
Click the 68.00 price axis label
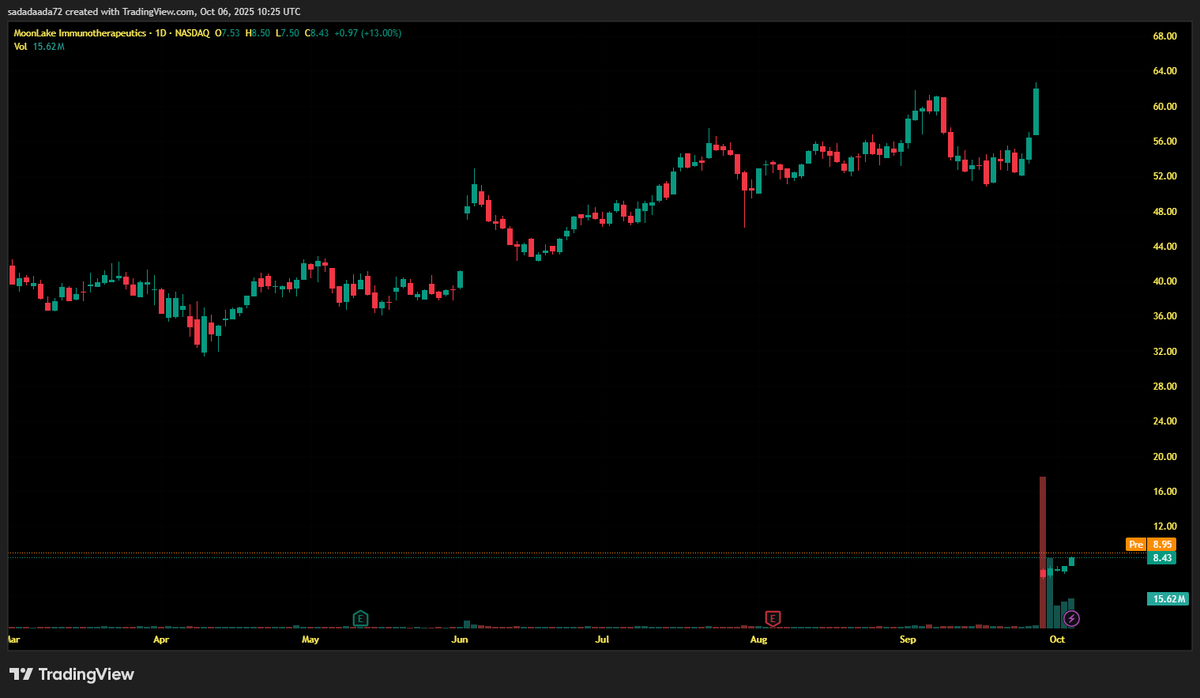1164,36
